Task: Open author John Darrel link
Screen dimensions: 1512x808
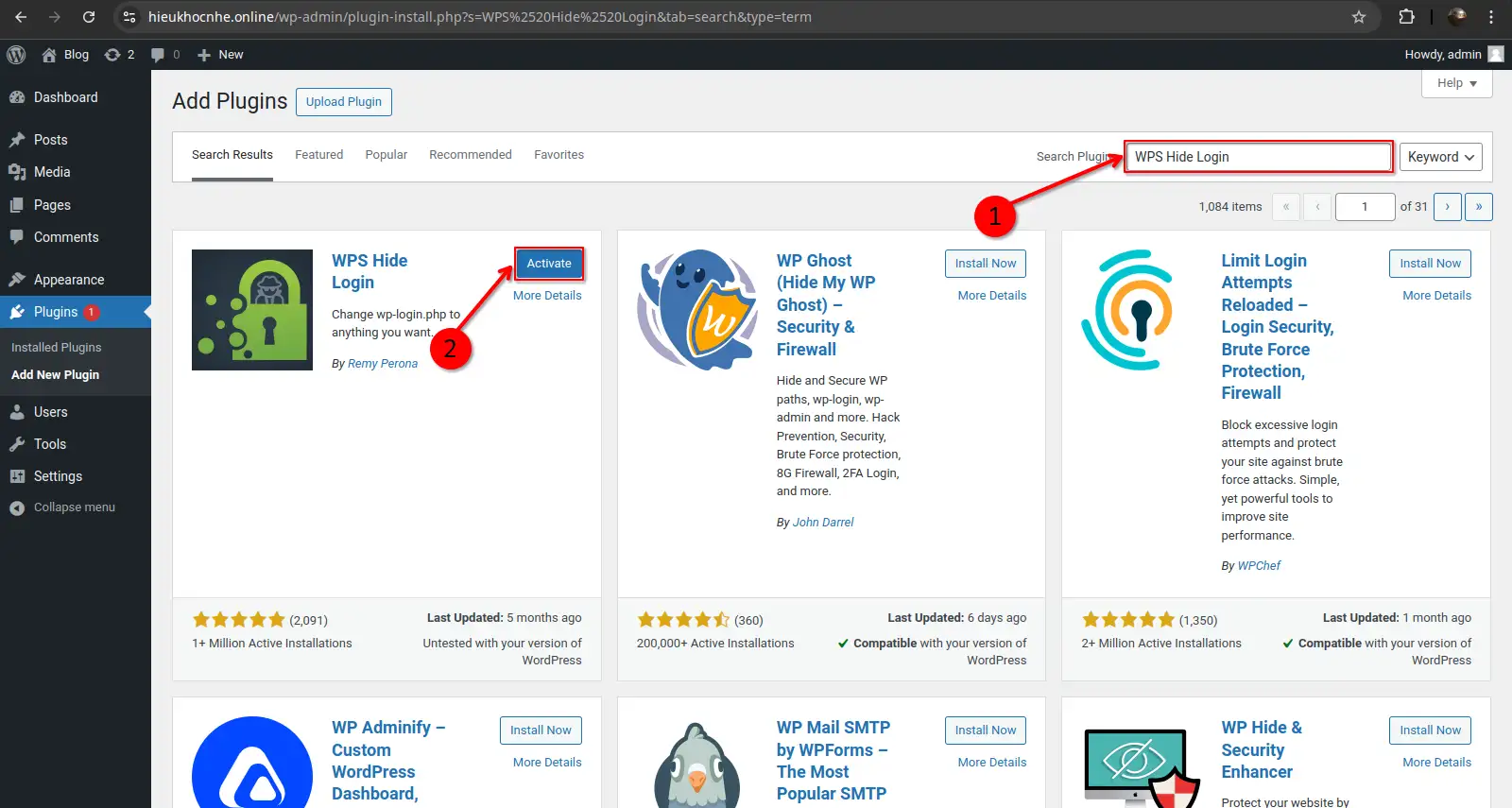Action: 823,523
